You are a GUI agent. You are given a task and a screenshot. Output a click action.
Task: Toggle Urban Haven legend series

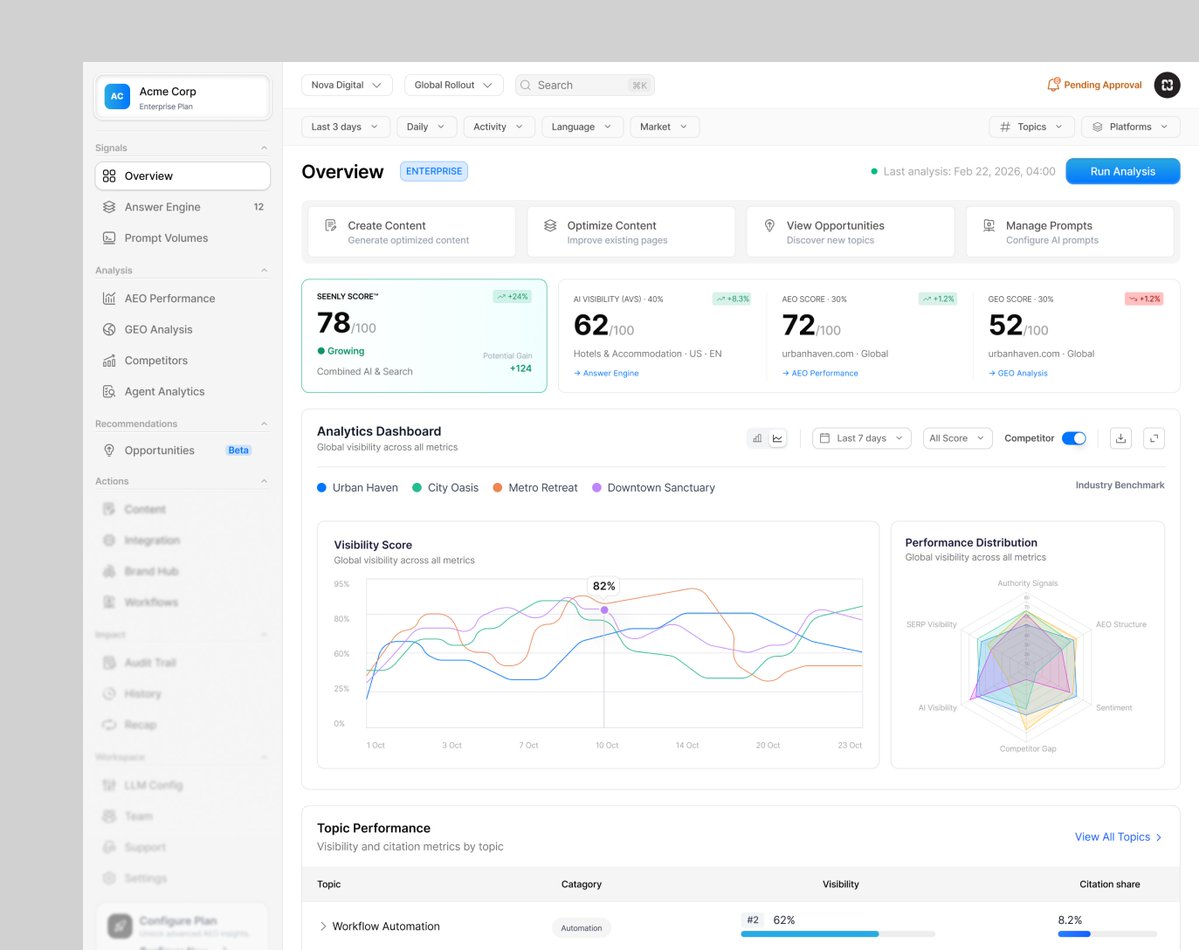[357, 487]
